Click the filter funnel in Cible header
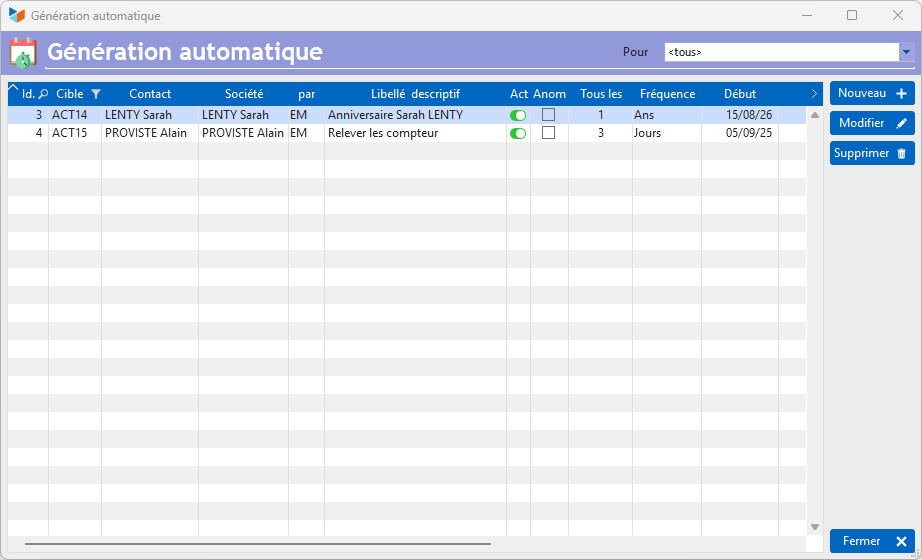 (x=96, y=94)
